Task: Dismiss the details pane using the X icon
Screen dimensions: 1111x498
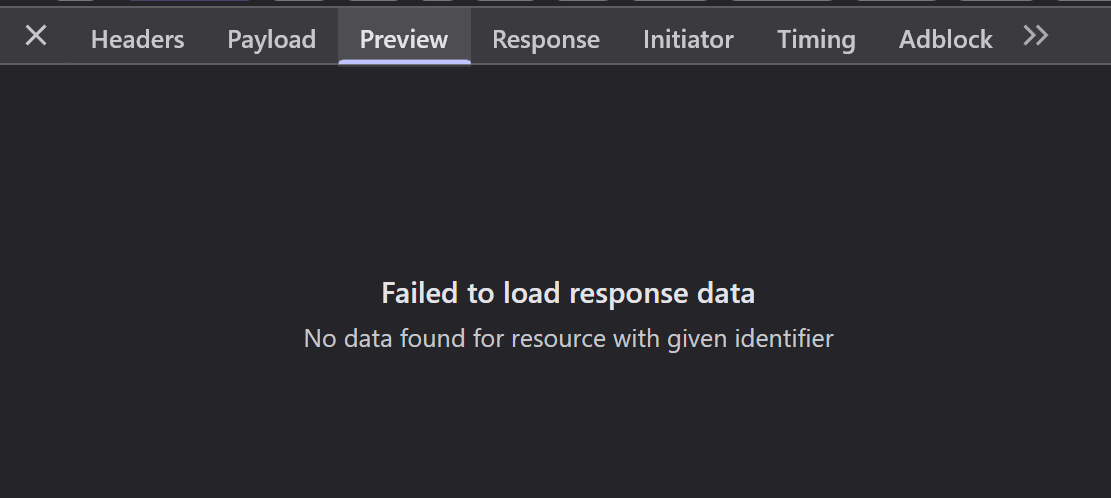Action: (x=35, y=35)
